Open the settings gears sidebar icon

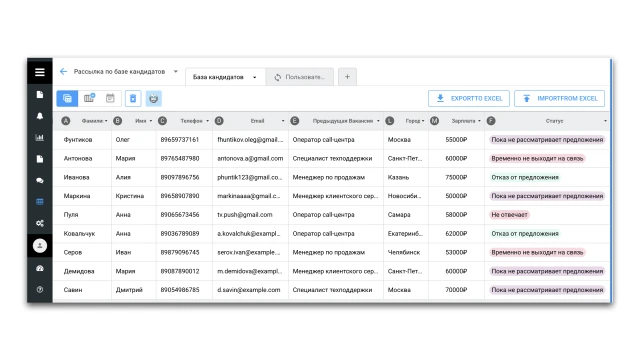pos(40,223)
